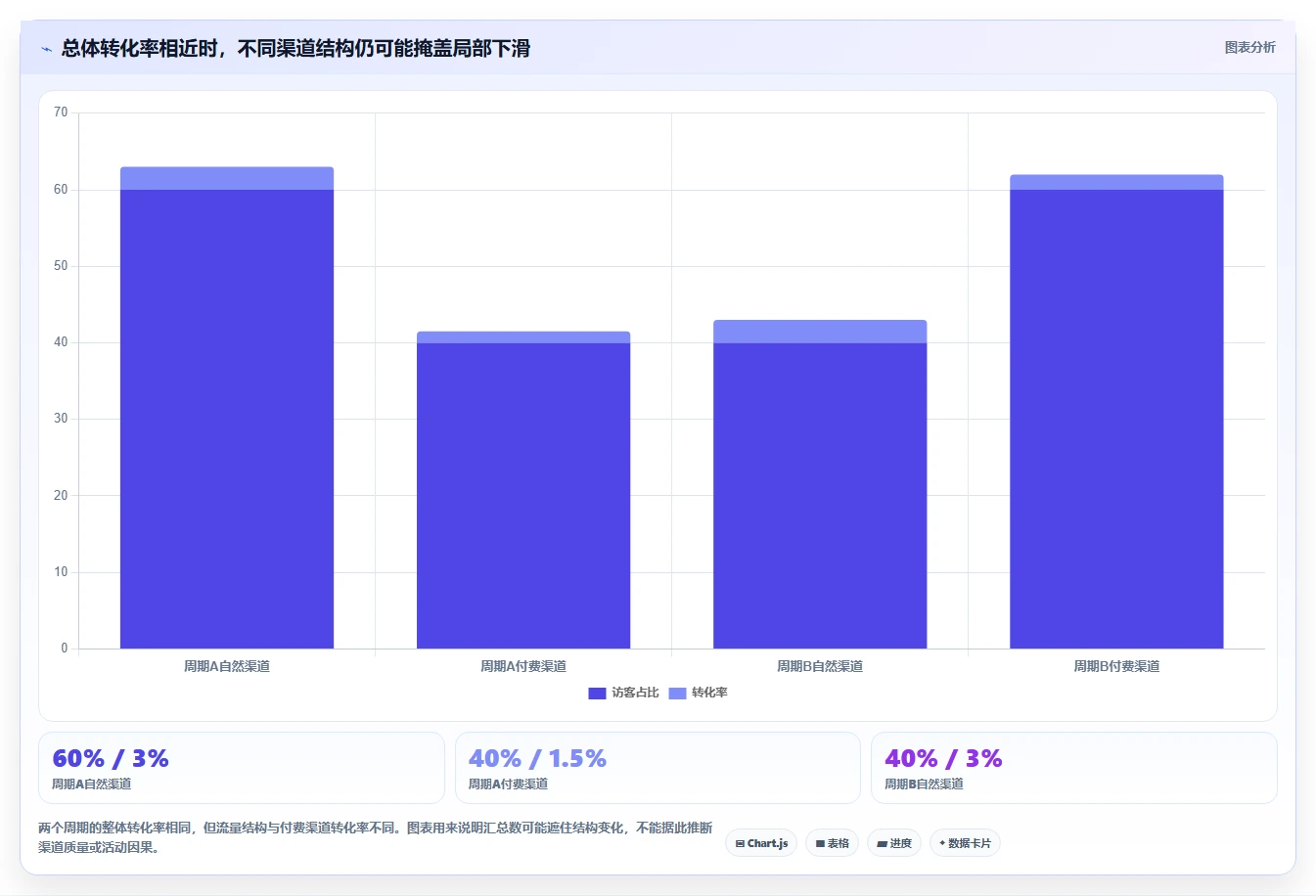Click the dark 周期A付费渠道 visitor share bar
1316x896 pixels.
click(x=523, y=495)
